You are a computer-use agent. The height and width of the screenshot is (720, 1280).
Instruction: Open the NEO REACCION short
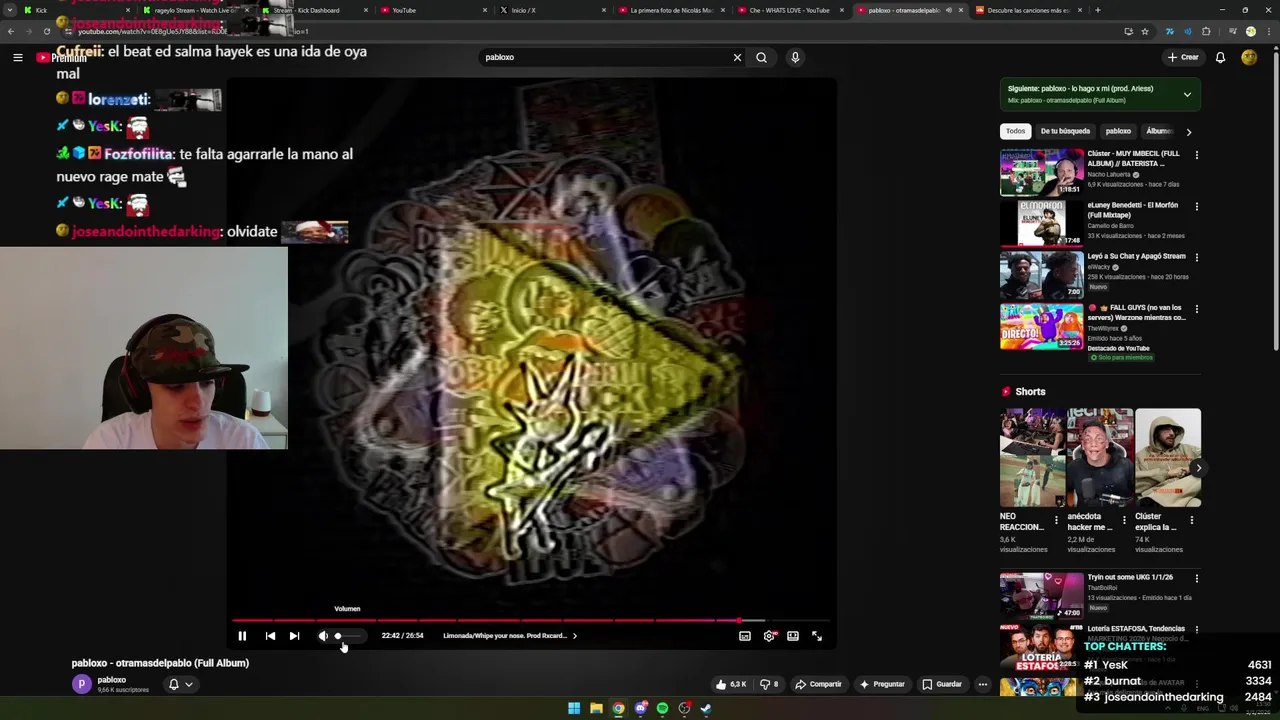pyautogui.click(x=1033, y=457)
